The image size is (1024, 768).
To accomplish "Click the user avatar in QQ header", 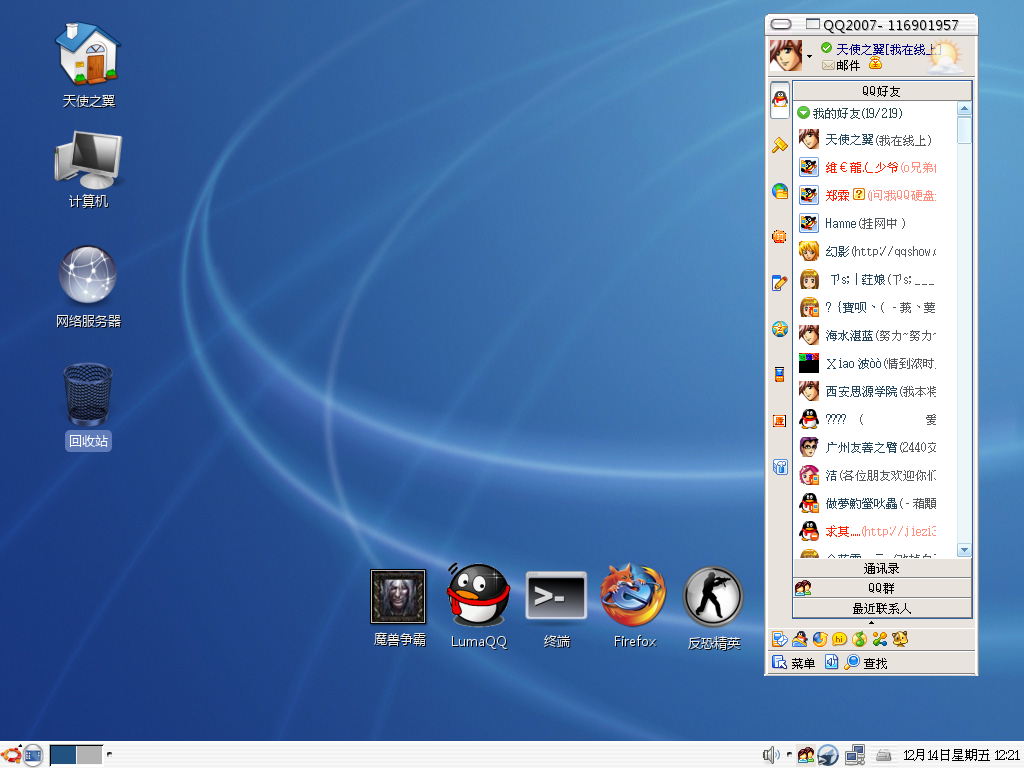I will [786, 56].
